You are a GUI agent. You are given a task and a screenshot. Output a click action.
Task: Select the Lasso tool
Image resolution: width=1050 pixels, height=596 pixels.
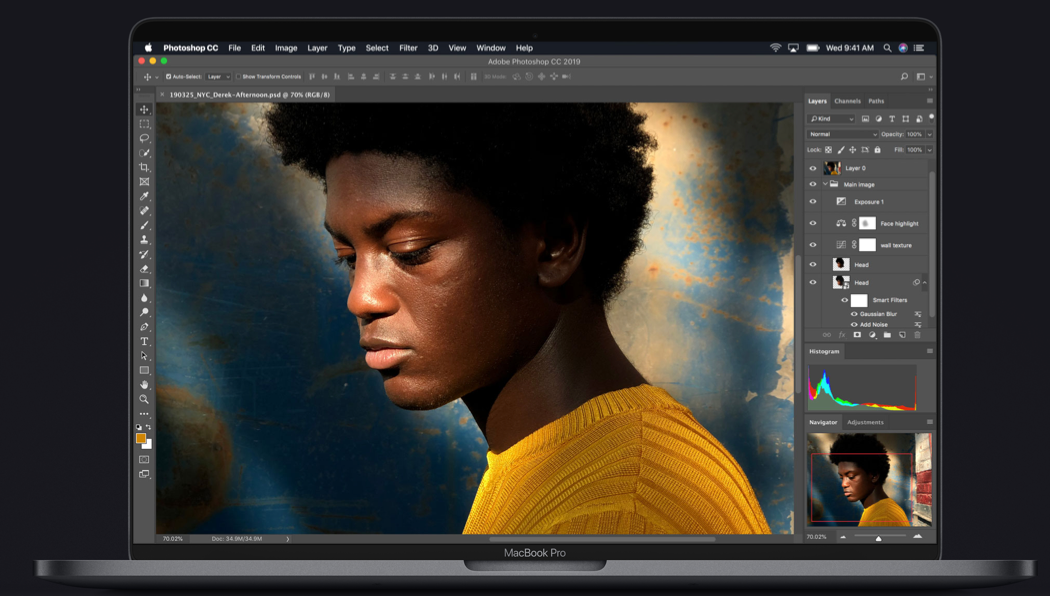(x=144, y=138)
